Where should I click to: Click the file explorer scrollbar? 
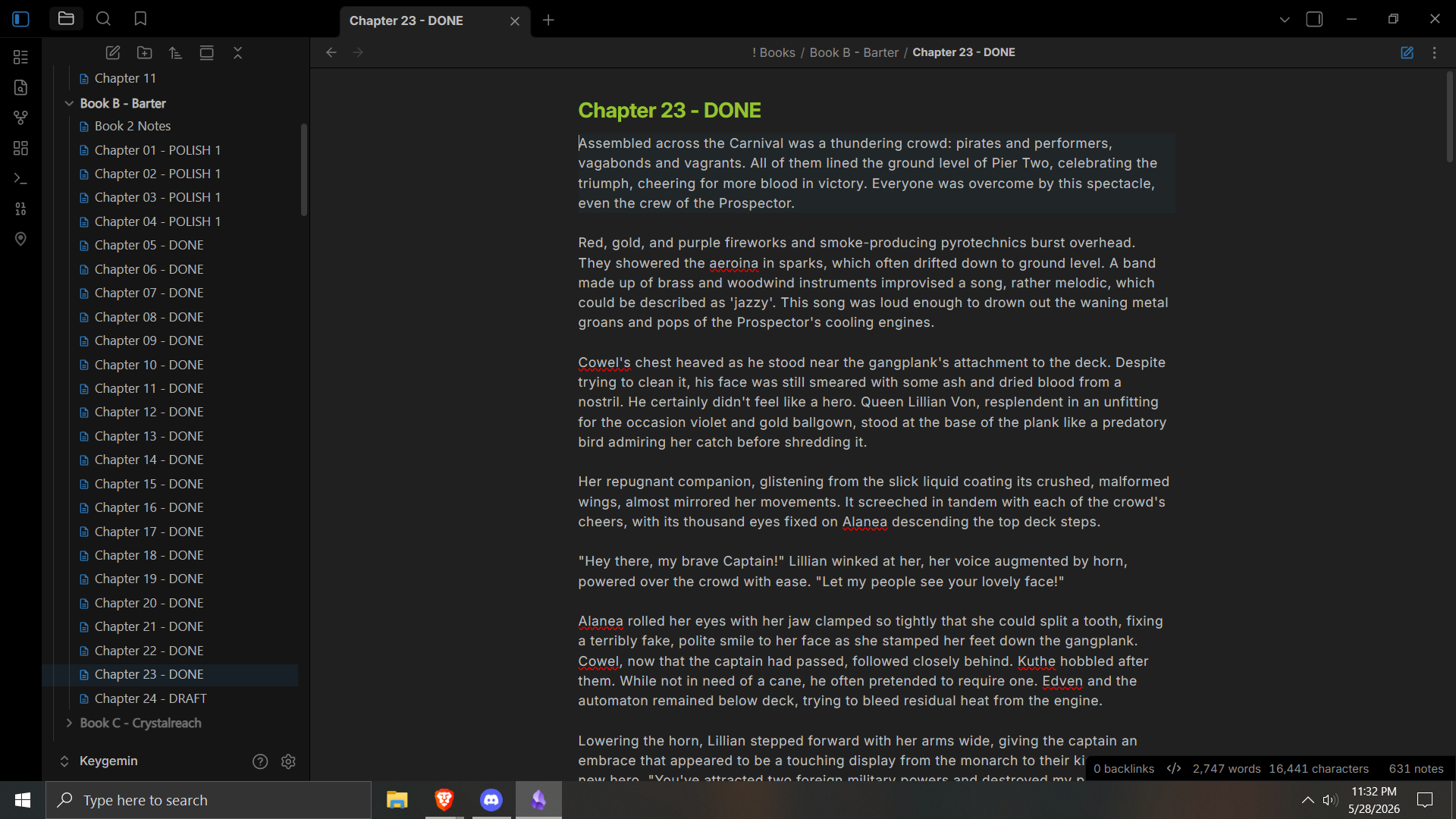point(304,170)
